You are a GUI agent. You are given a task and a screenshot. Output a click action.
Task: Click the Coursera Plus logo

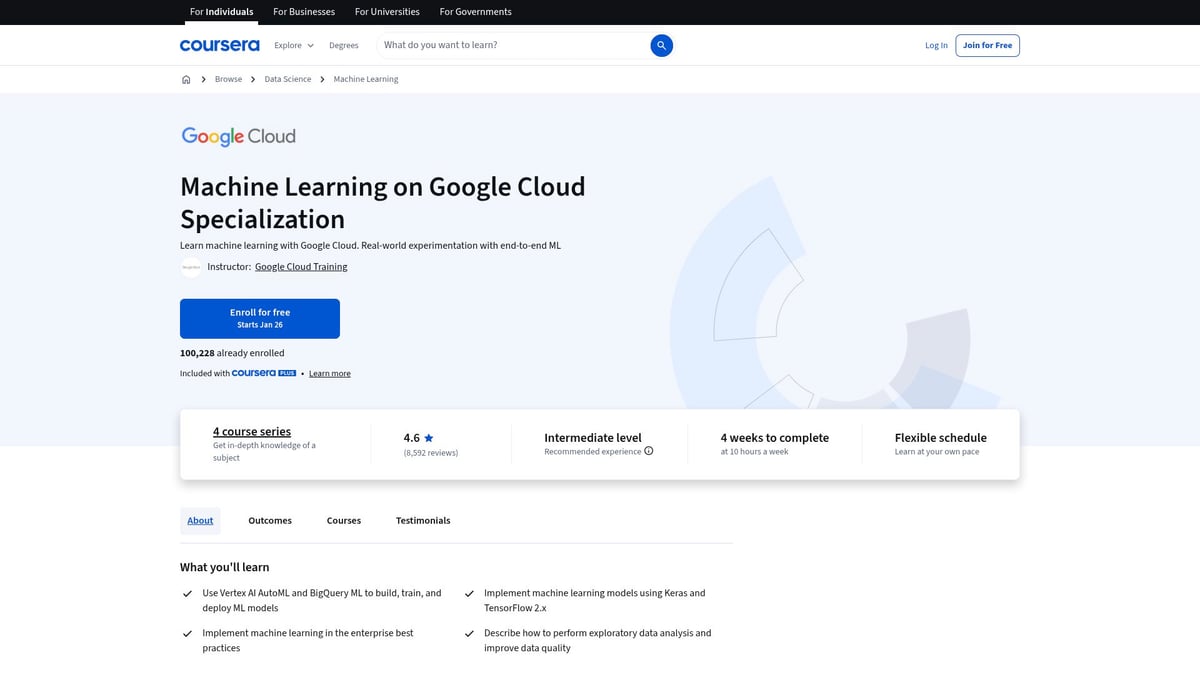click(264, 373)
